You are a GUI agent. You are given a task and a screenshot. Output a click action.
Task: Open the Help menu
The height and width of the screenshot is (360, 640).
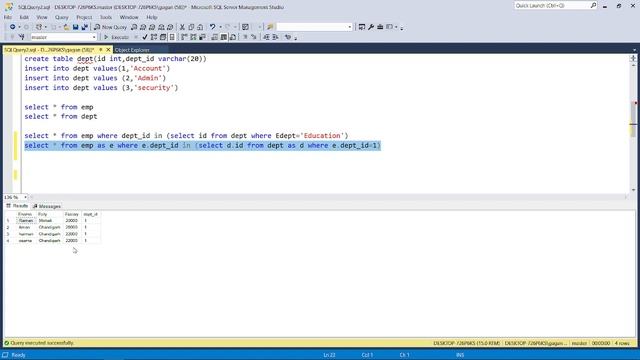click(x=152, y=17)
